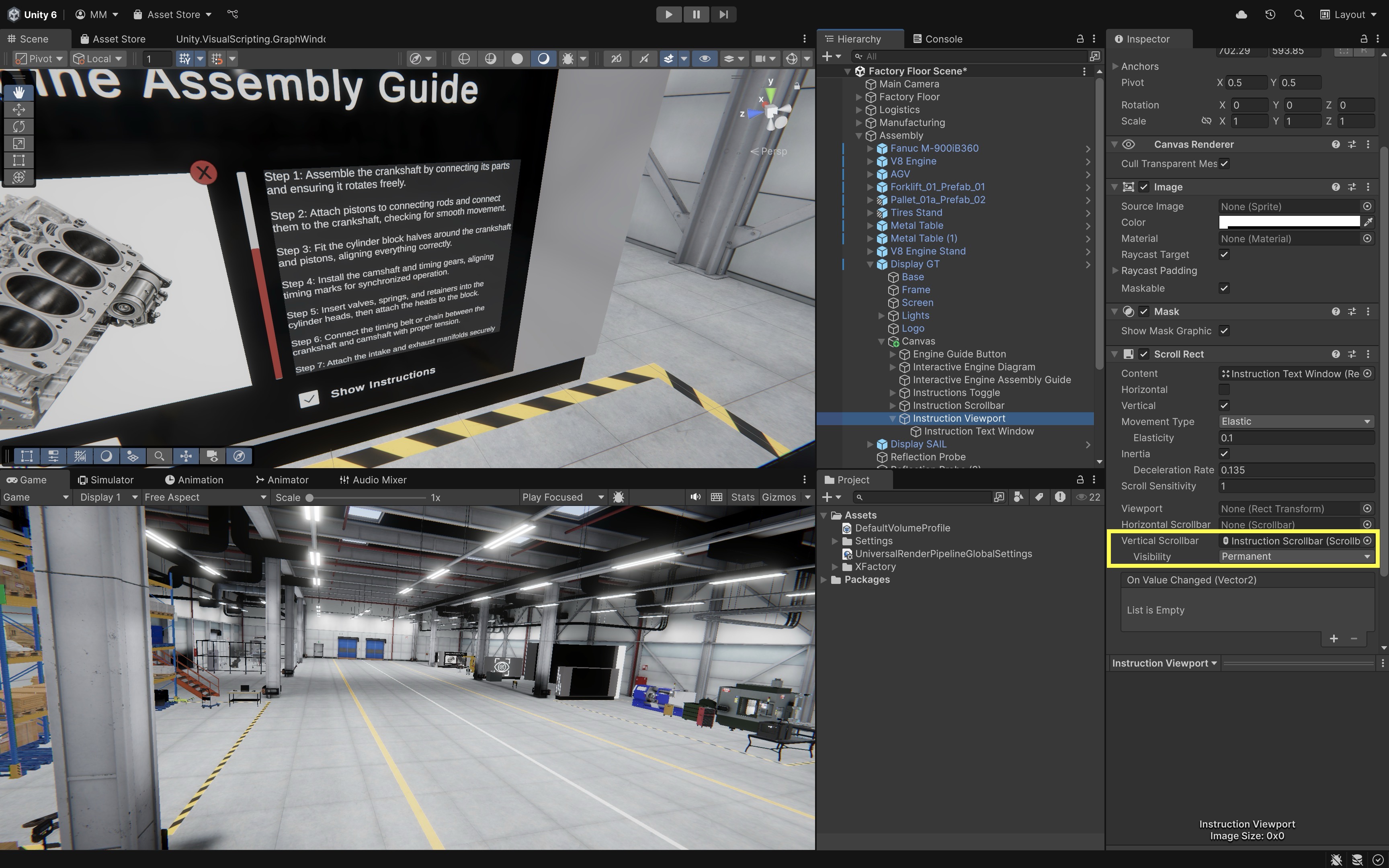Screen dimensions: 1389x868
Task: Open the Undo History icon
Action: [1270, 14]
